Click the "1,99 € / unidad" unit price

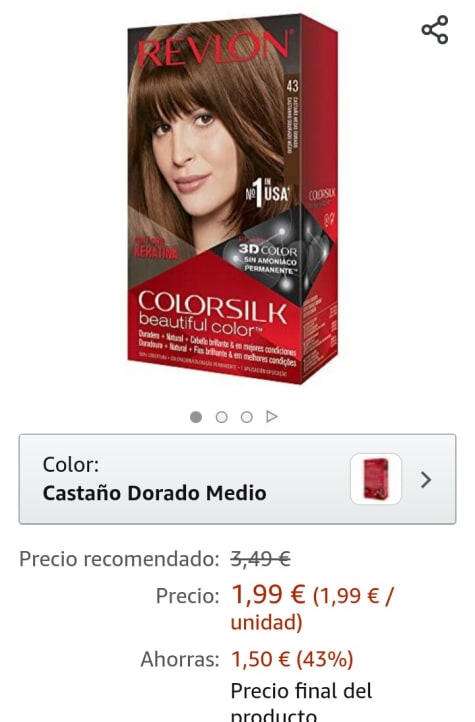point(313,609)
